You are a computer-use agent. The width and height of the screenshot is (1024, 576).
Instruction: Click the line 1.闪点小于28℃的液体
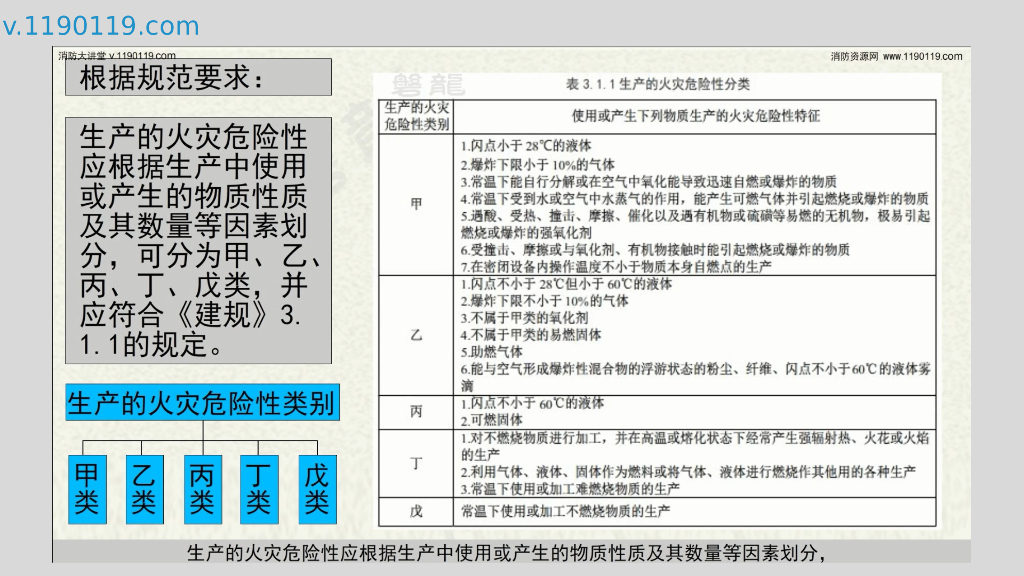(526, 146)
